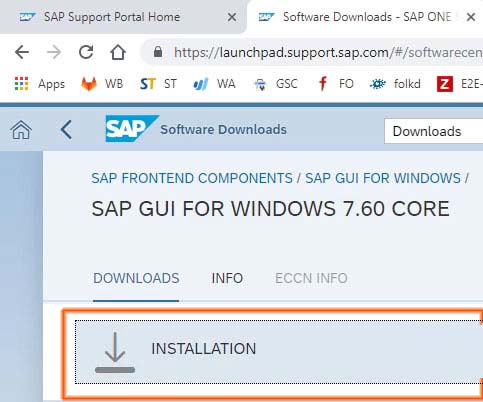Image resolution: width=483 pixels, height=402 pixels.
Task: Click the browser back arrow
Action: pos(22,52)
